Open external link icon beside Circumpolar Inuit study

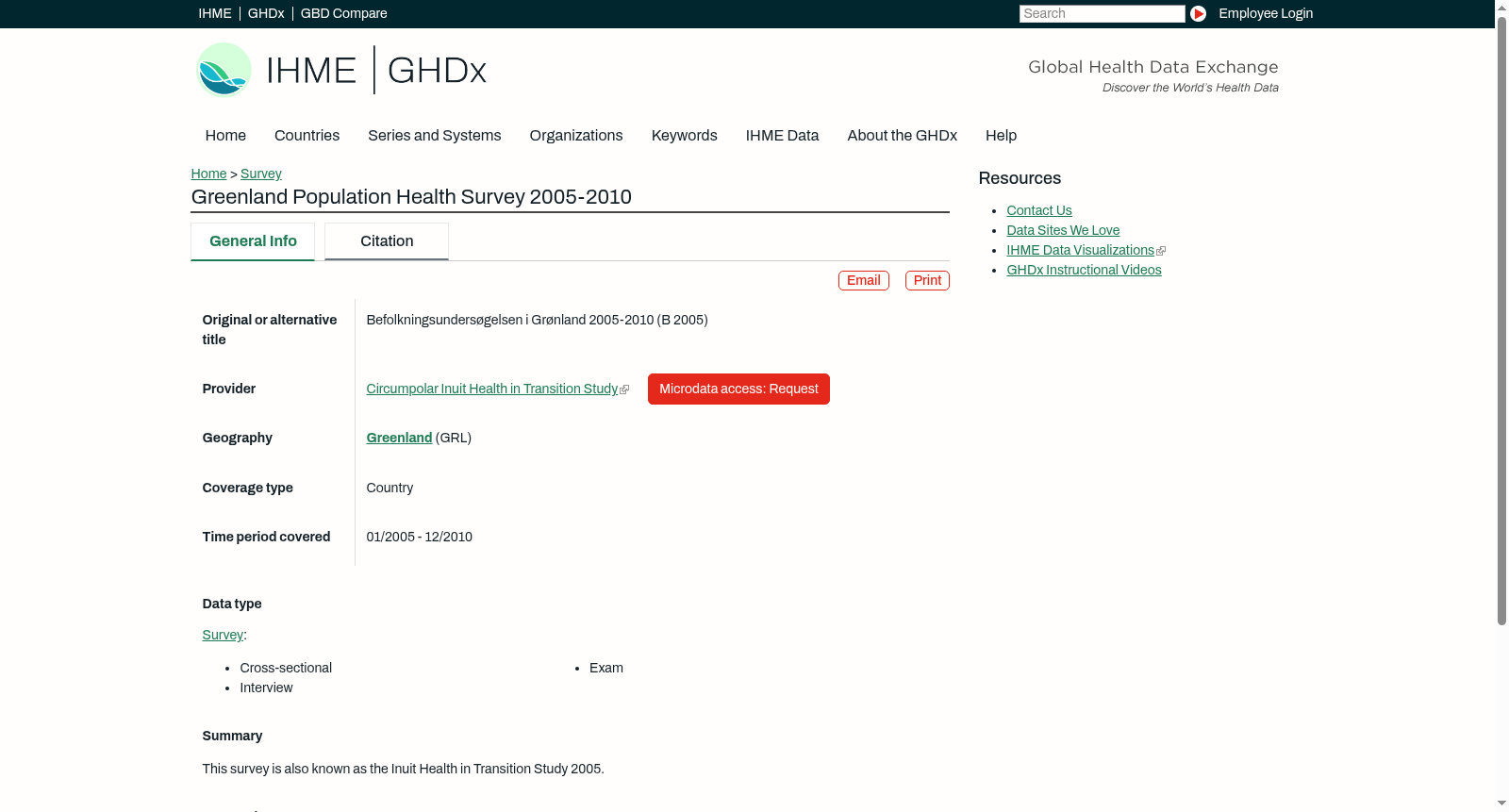click(624, 389)
